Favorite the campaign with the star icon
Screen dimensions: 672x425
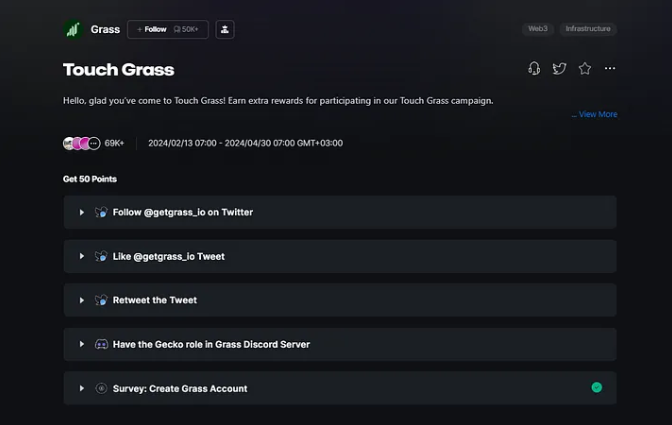click(585, 69)
